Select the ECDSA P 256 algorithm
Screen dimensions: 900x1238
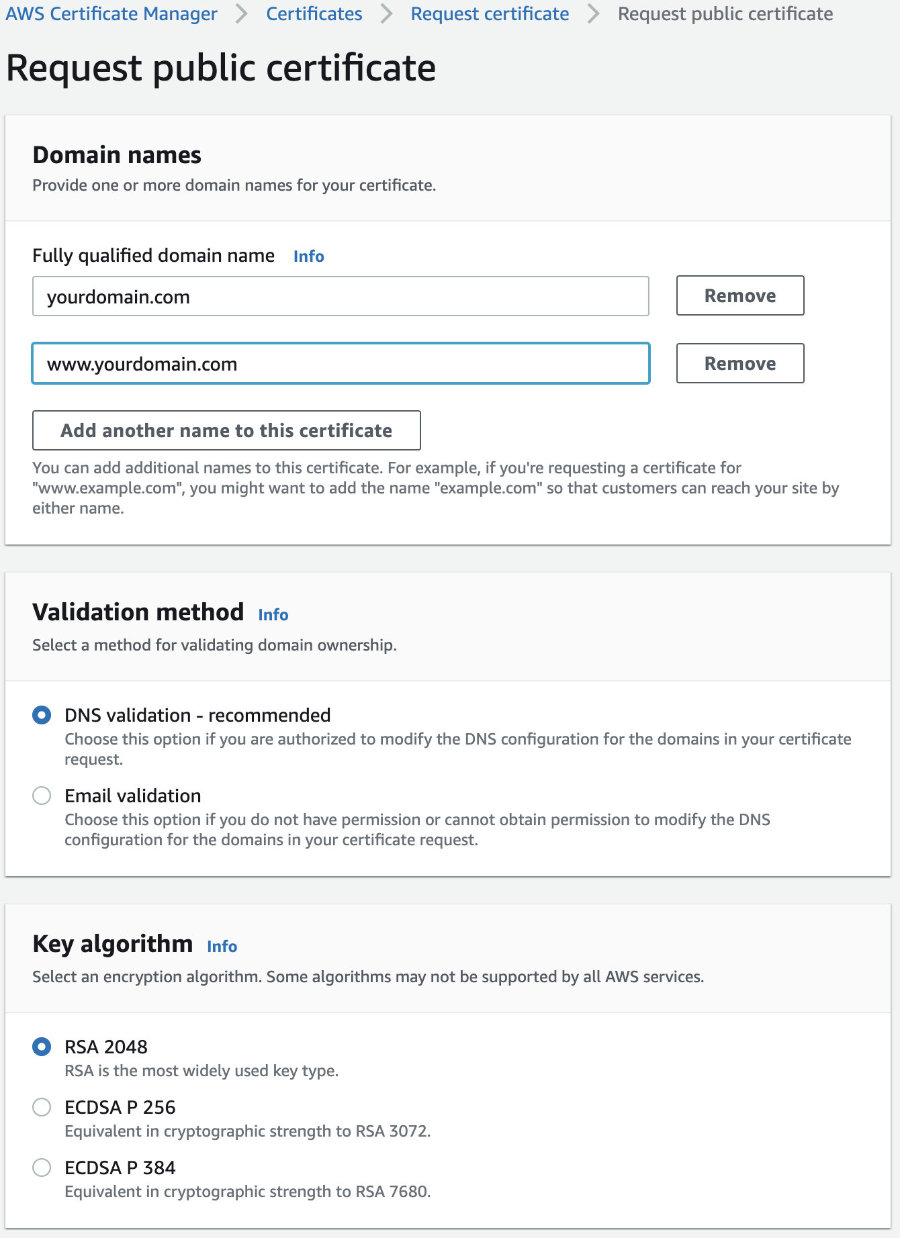[x=41, y=1107]
